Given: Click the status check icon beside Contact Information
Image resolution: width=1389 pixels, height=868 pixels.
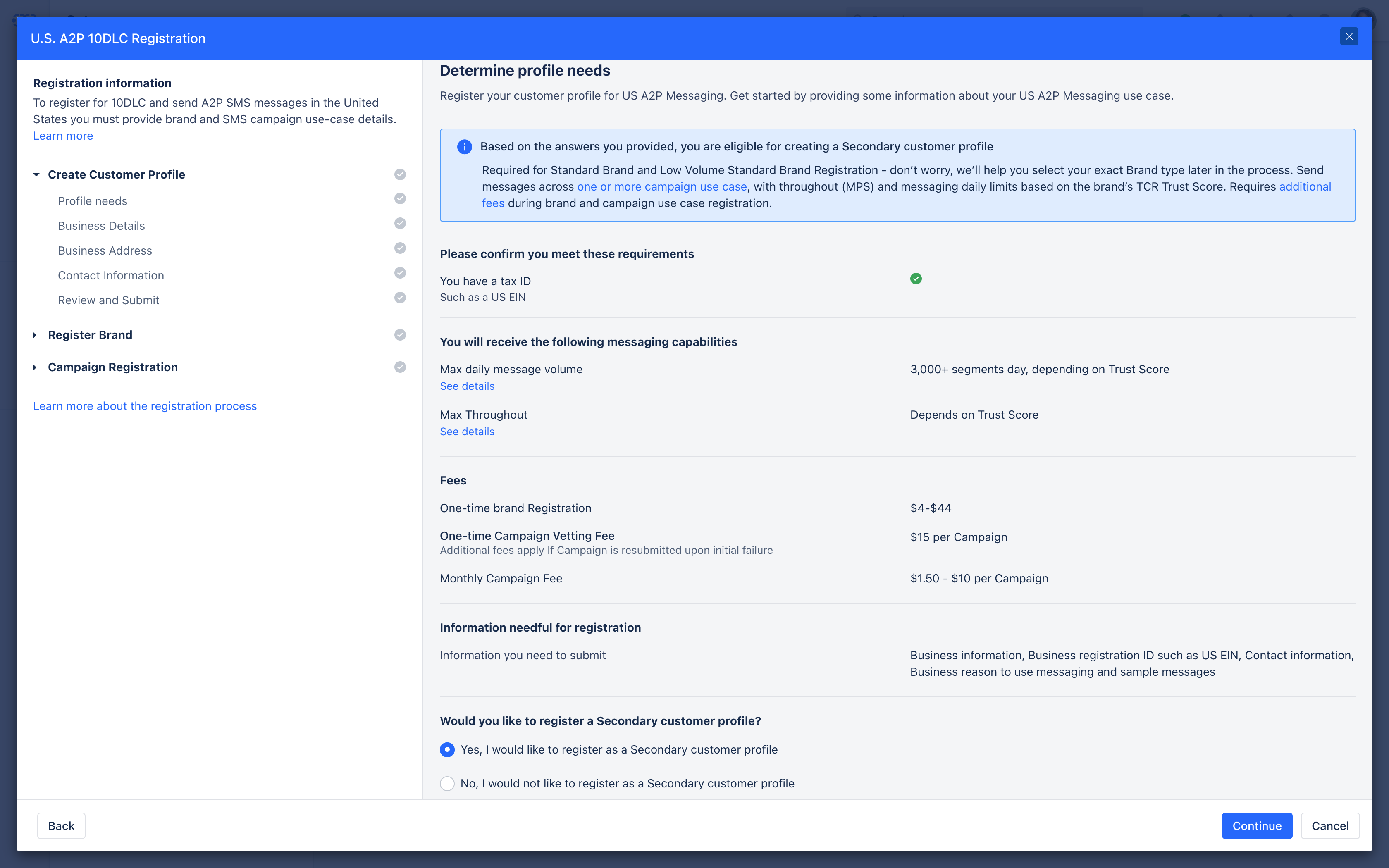Looking at the screenshot, I should [x=400, y=273].
